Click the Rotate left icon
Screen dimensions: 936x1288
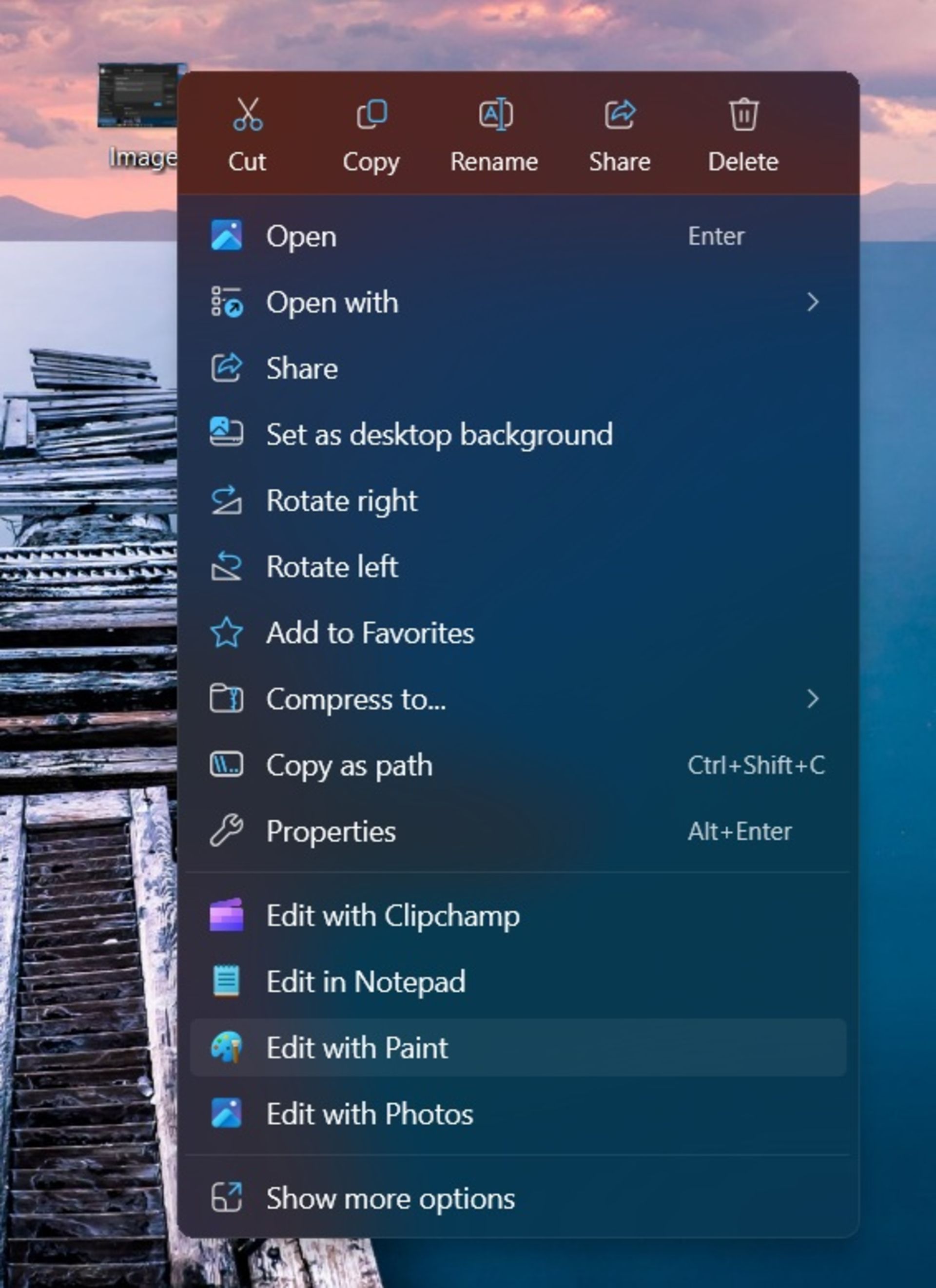[227, 567]
